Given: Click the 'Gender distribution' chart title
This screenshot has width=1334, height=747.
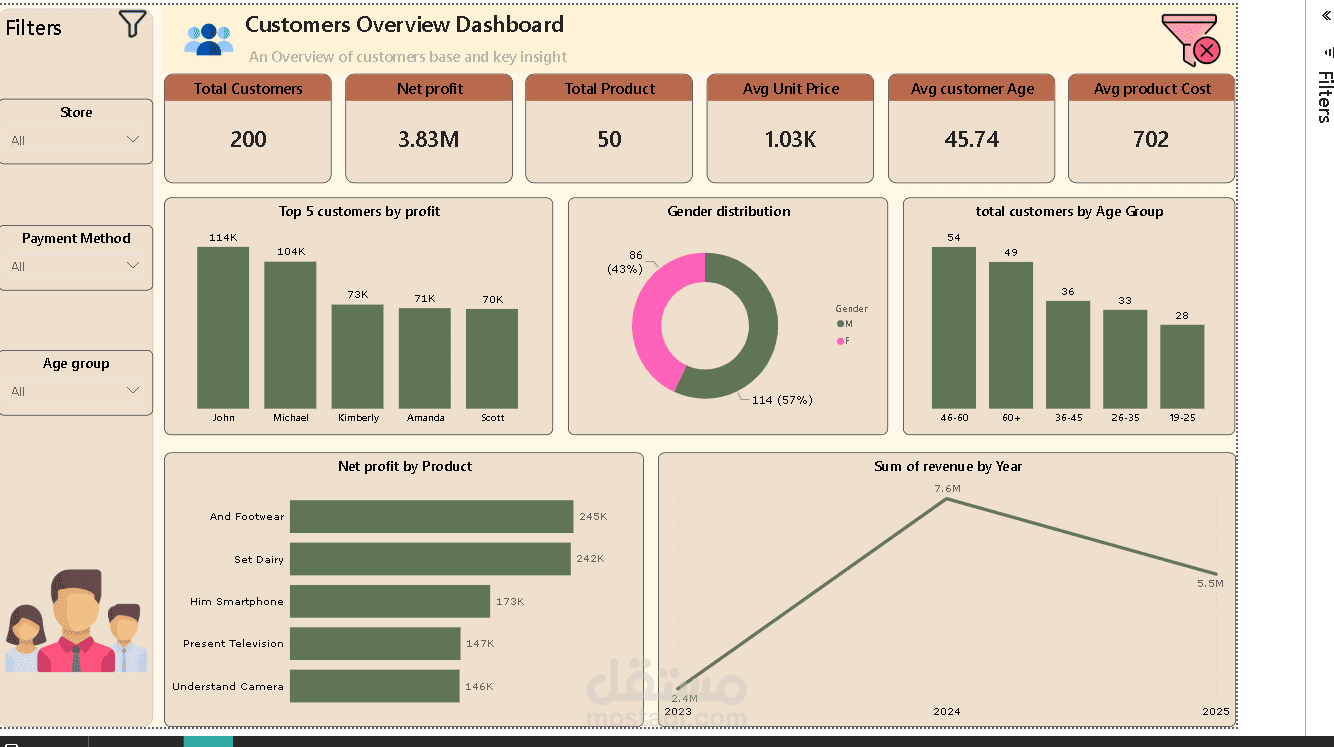Looking at the screenshot, I should coord(729,211).
